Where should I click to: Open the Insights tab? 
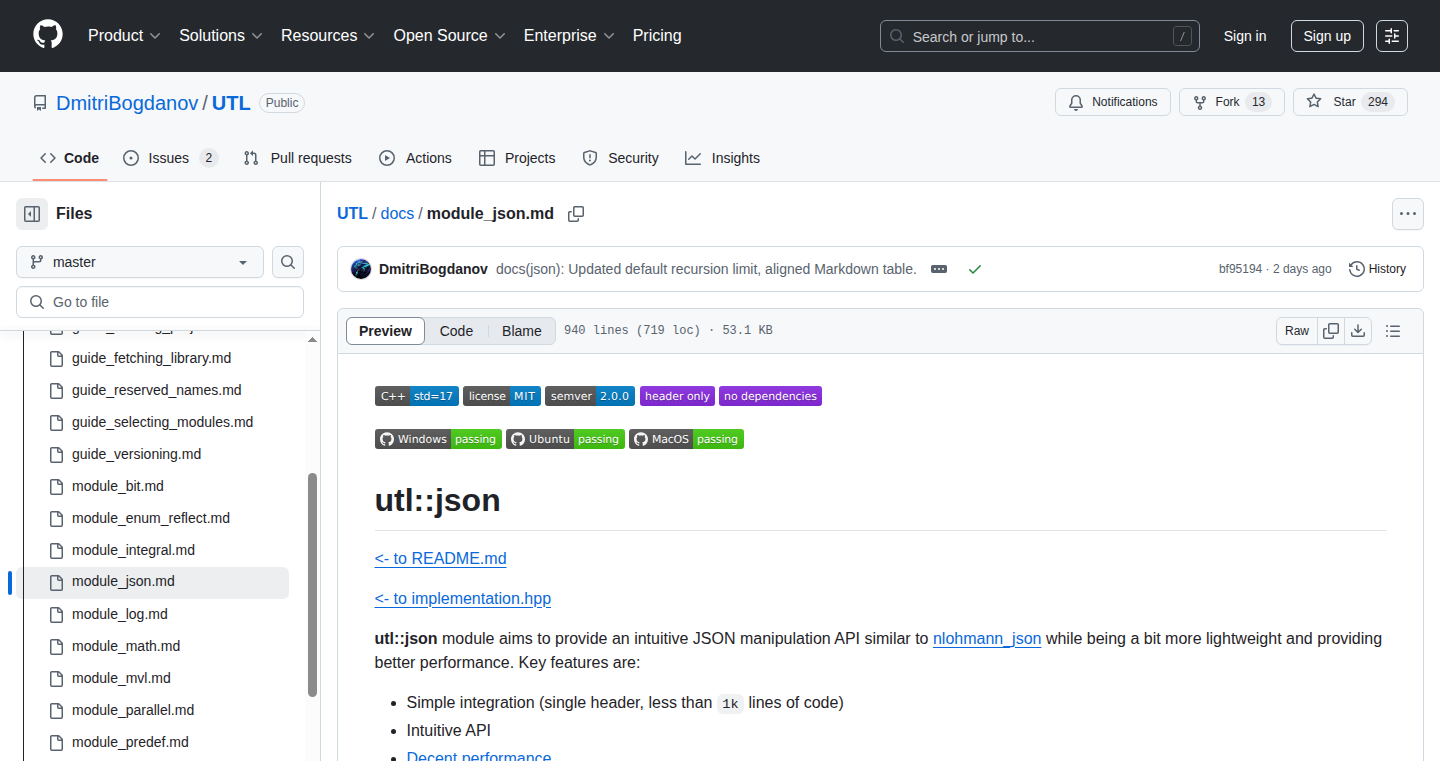(x=722, y=158)
